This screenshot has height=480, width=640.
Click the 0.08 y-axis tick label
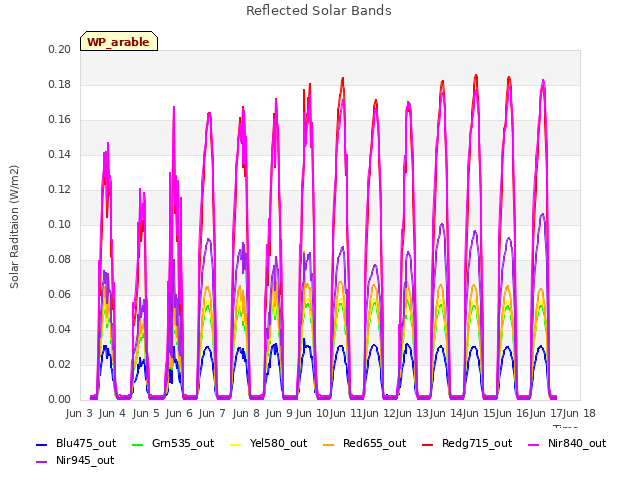[x=60, y=260]
